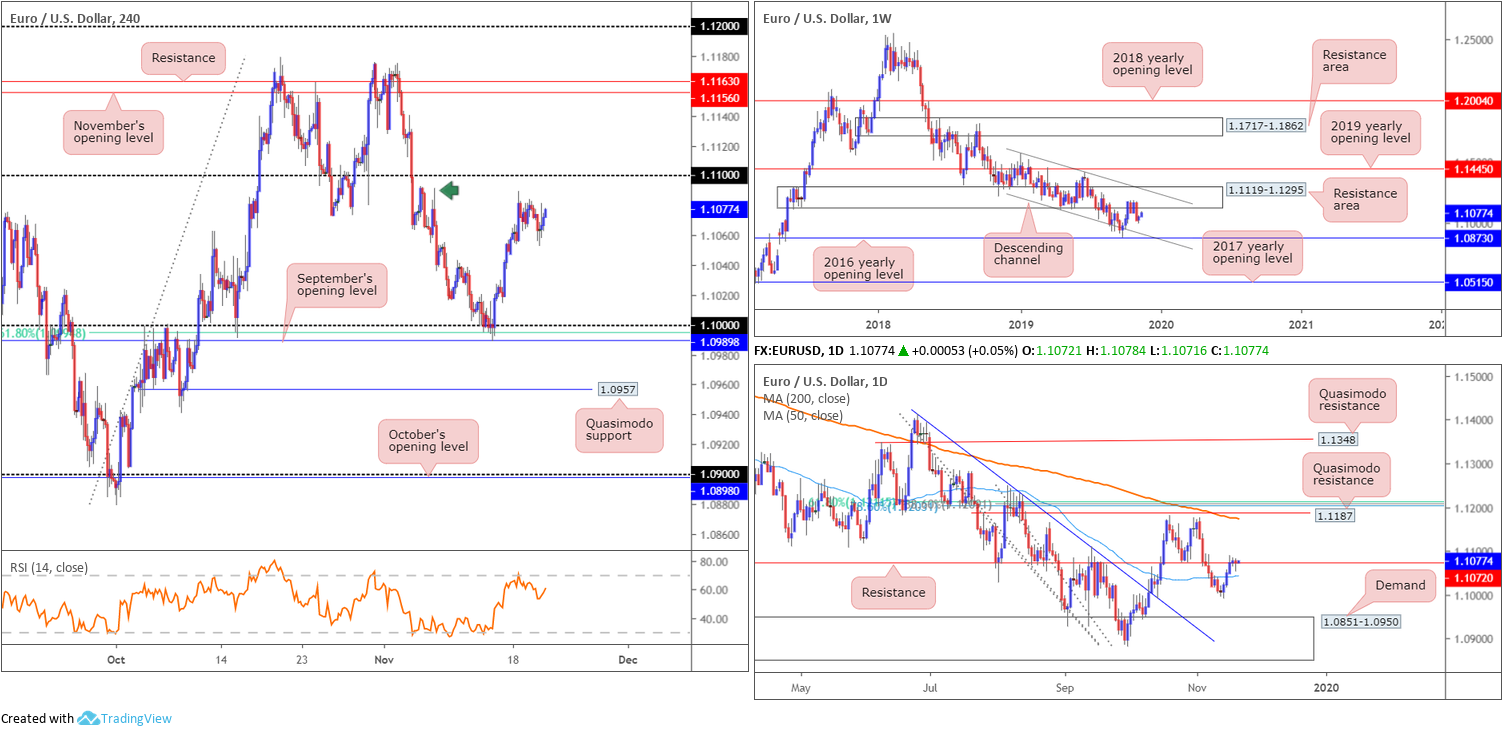Click the Sep label on daily time axis
The width and height of the screenshot is (1507, 733).
point(1064,690)
